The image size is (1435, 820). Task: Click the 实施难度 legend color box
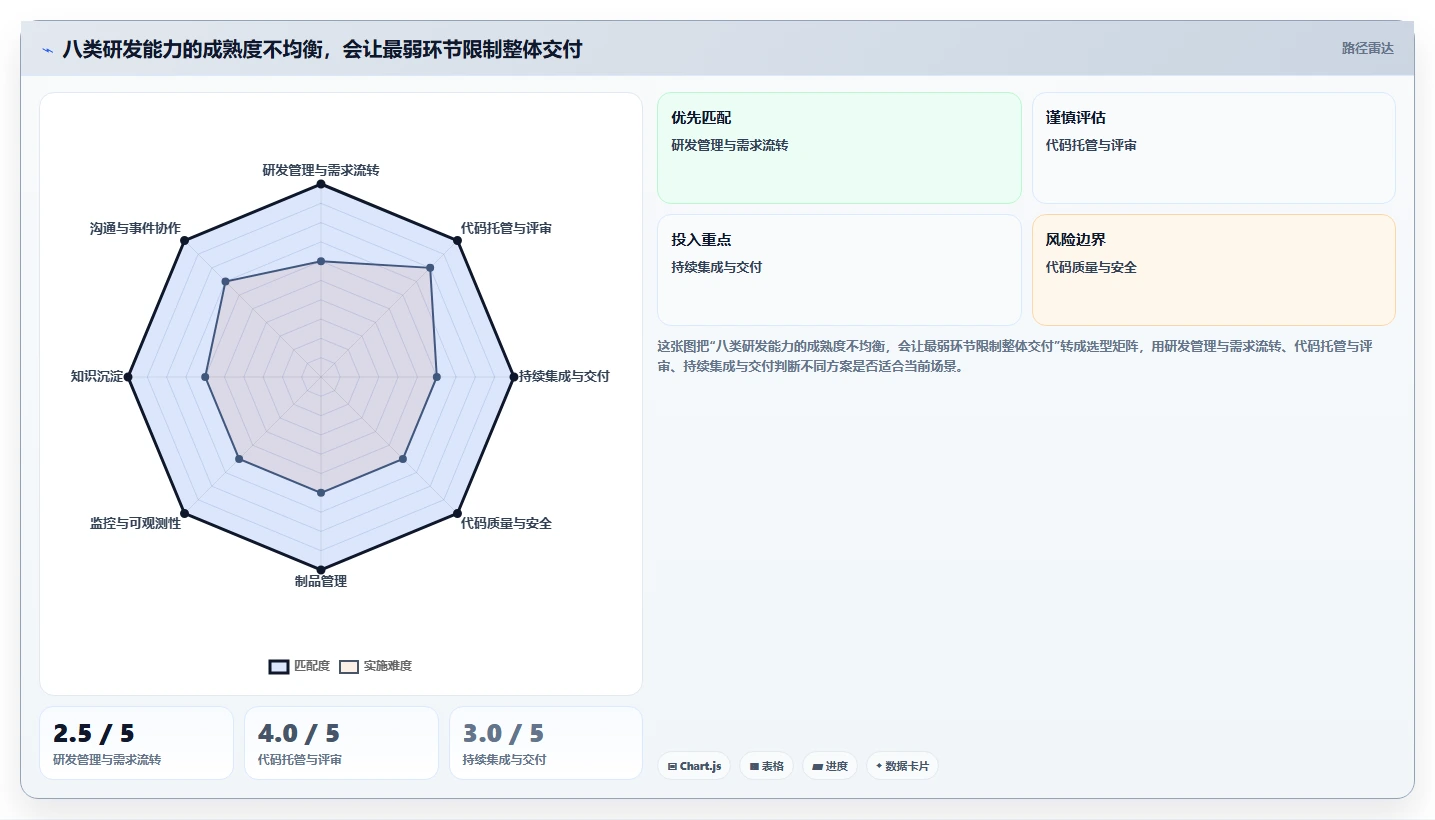point(349,667)
